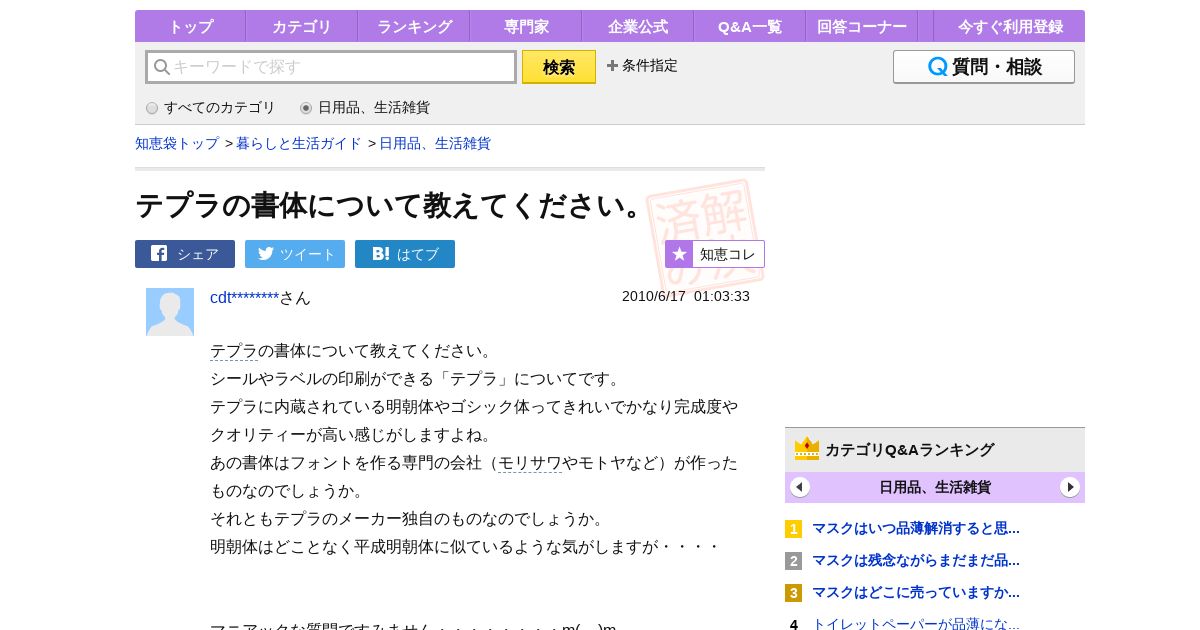The image size is (1200, 630).
Task: Click the gray rank 2 badge
Action: click(x=794, y=561)
